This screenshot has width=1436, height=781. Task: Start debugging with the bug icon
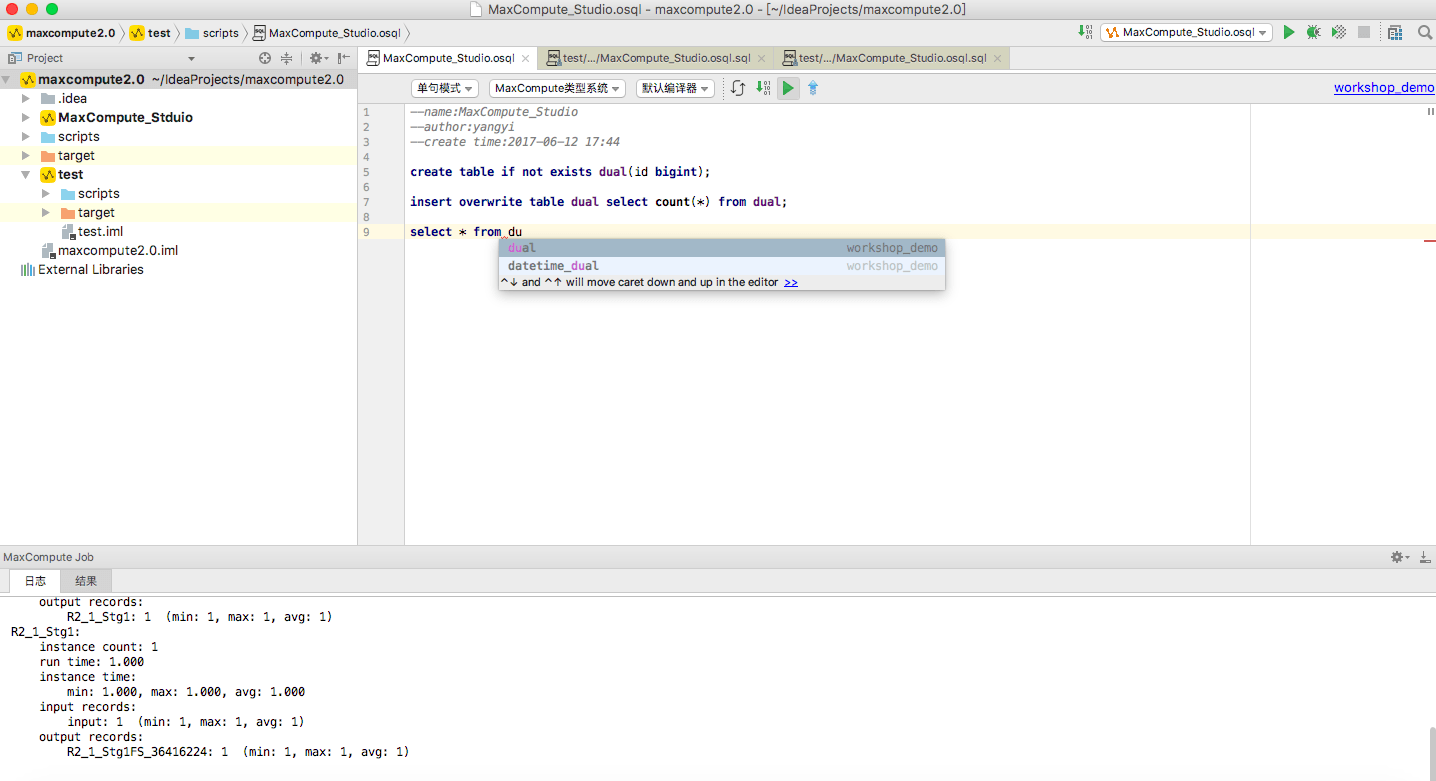[1313, 32]
